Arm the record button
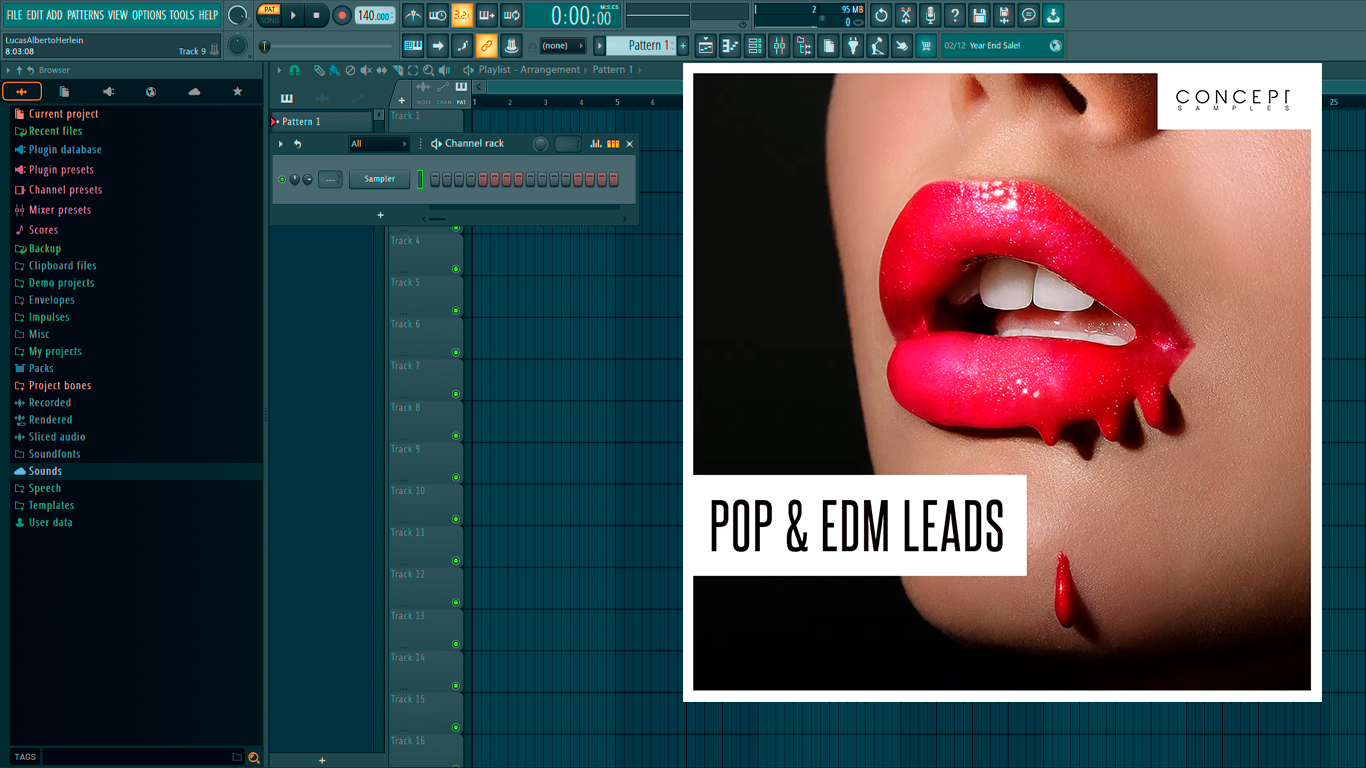The image size is (1366, 768). (x=341, y=15)
